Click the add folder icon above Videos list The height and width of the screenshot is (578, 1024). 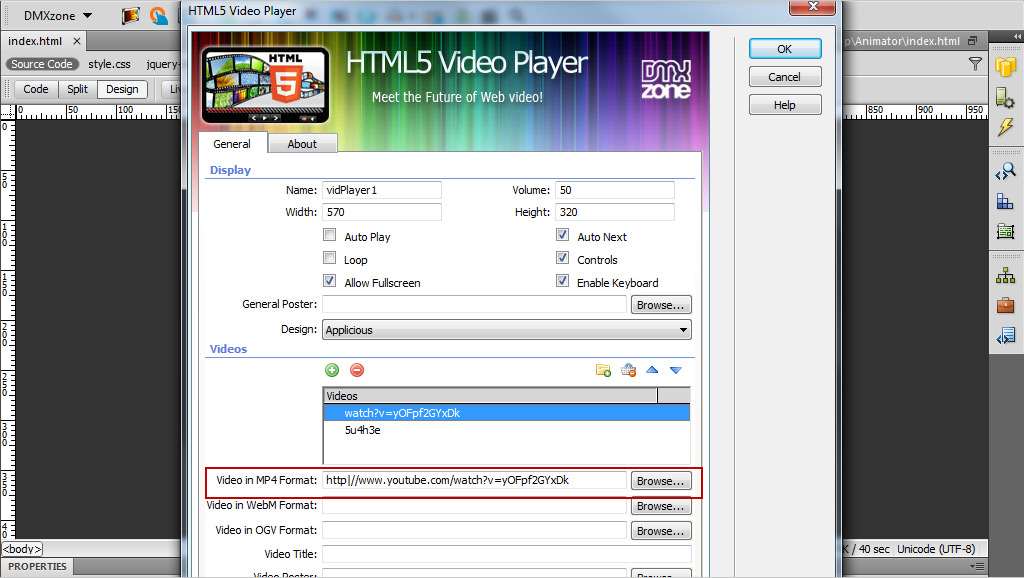click(x=603, y=370)
